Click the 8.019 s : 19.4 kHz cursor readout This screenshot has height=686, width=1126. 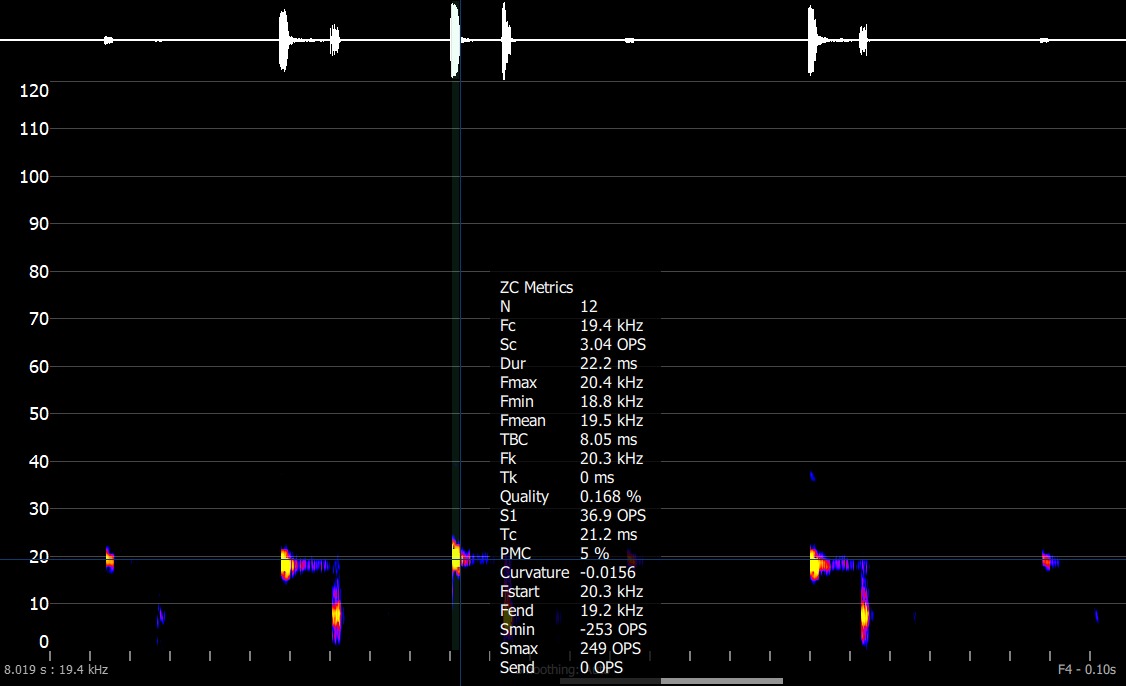coord(56,669)
